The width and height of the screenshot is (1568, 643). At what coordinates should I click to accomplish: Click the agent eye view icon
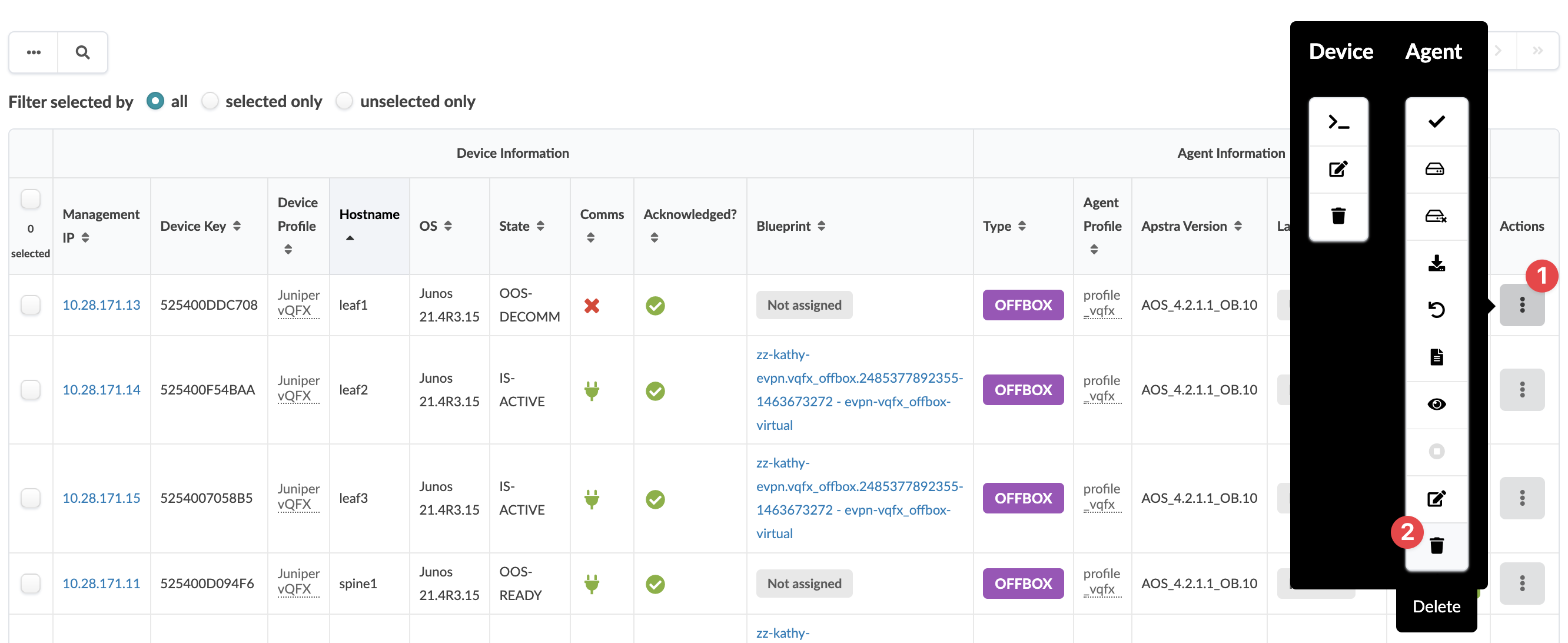1436,405
